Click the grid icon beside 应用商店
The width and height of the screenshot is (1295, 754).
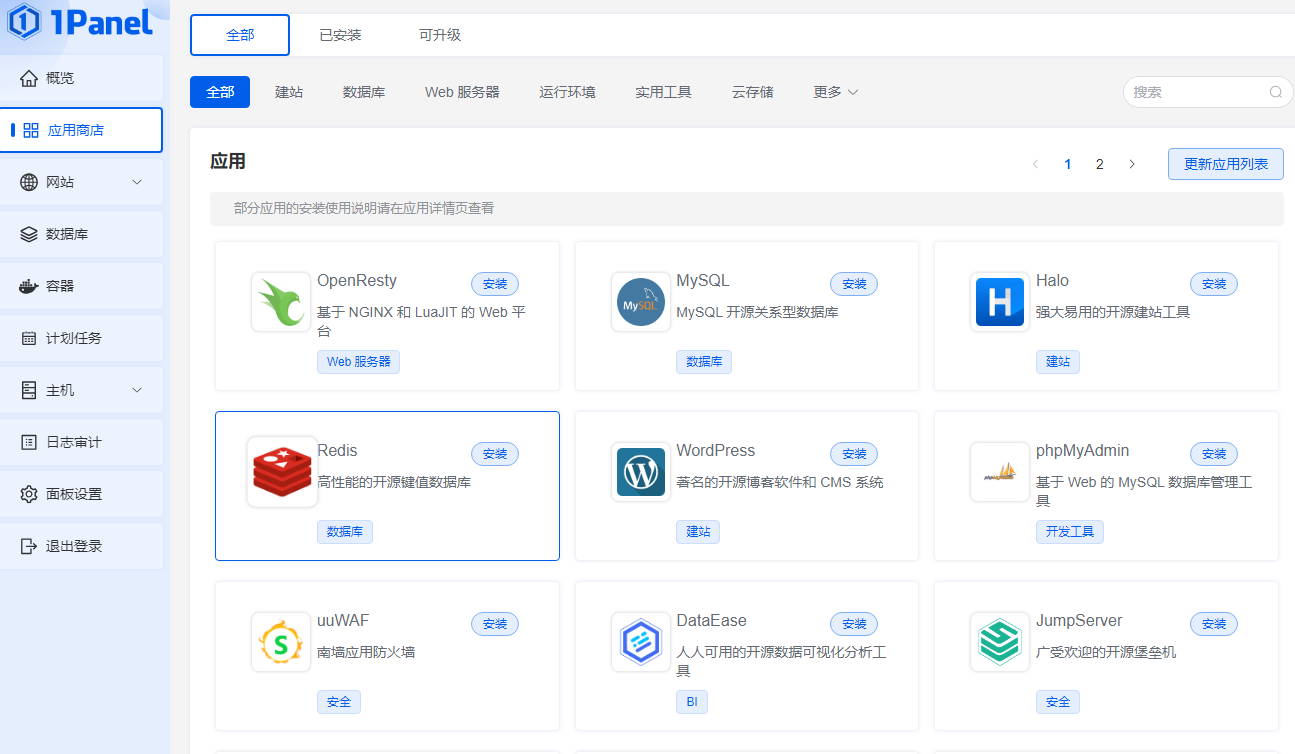[x=31, y=130]
